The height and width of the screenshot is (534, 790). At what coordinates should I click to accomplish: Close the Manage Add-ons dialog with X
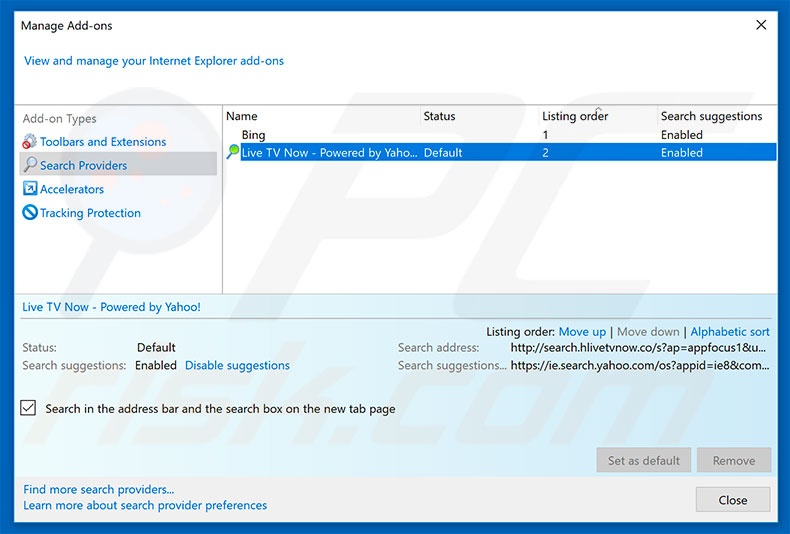click(761, 25)
